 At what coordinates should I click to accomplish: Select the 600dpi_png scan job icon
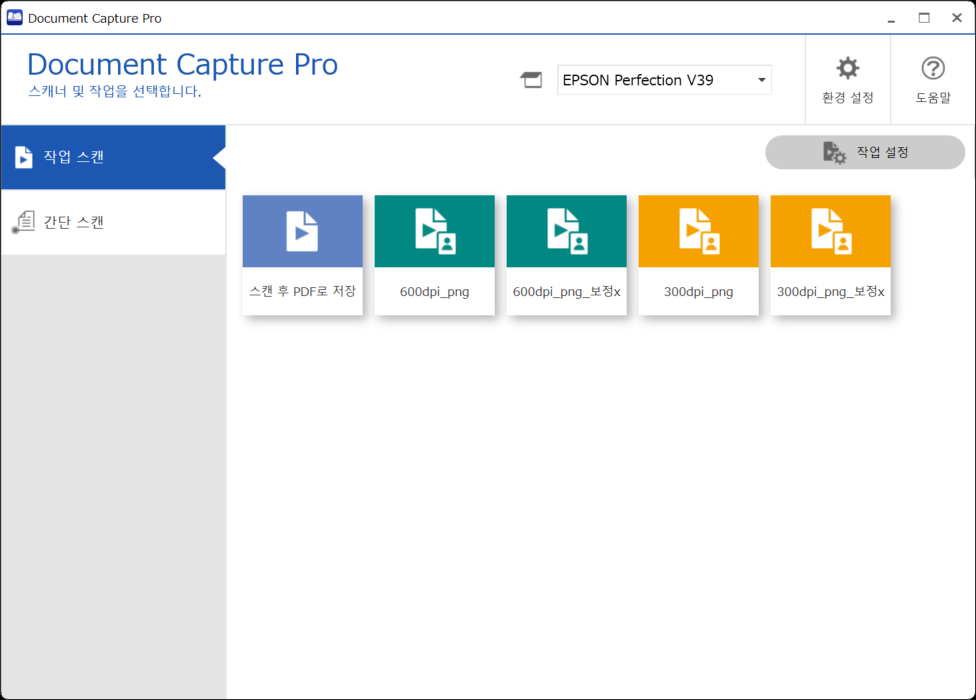tap(434, 231)
